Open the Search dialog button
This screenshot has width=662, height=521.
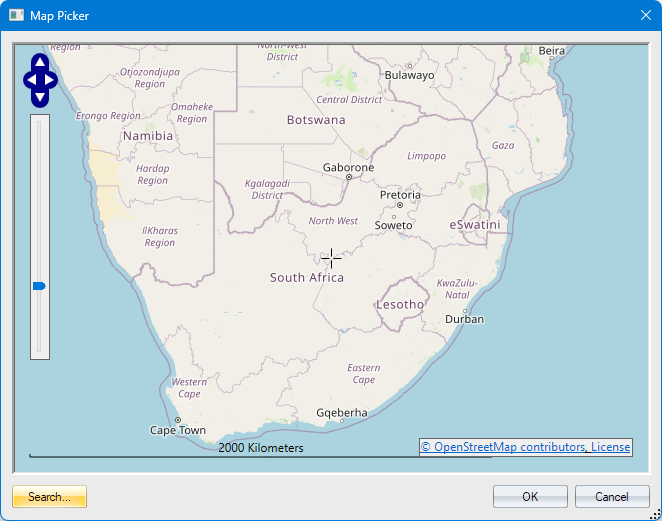[50, 497]
